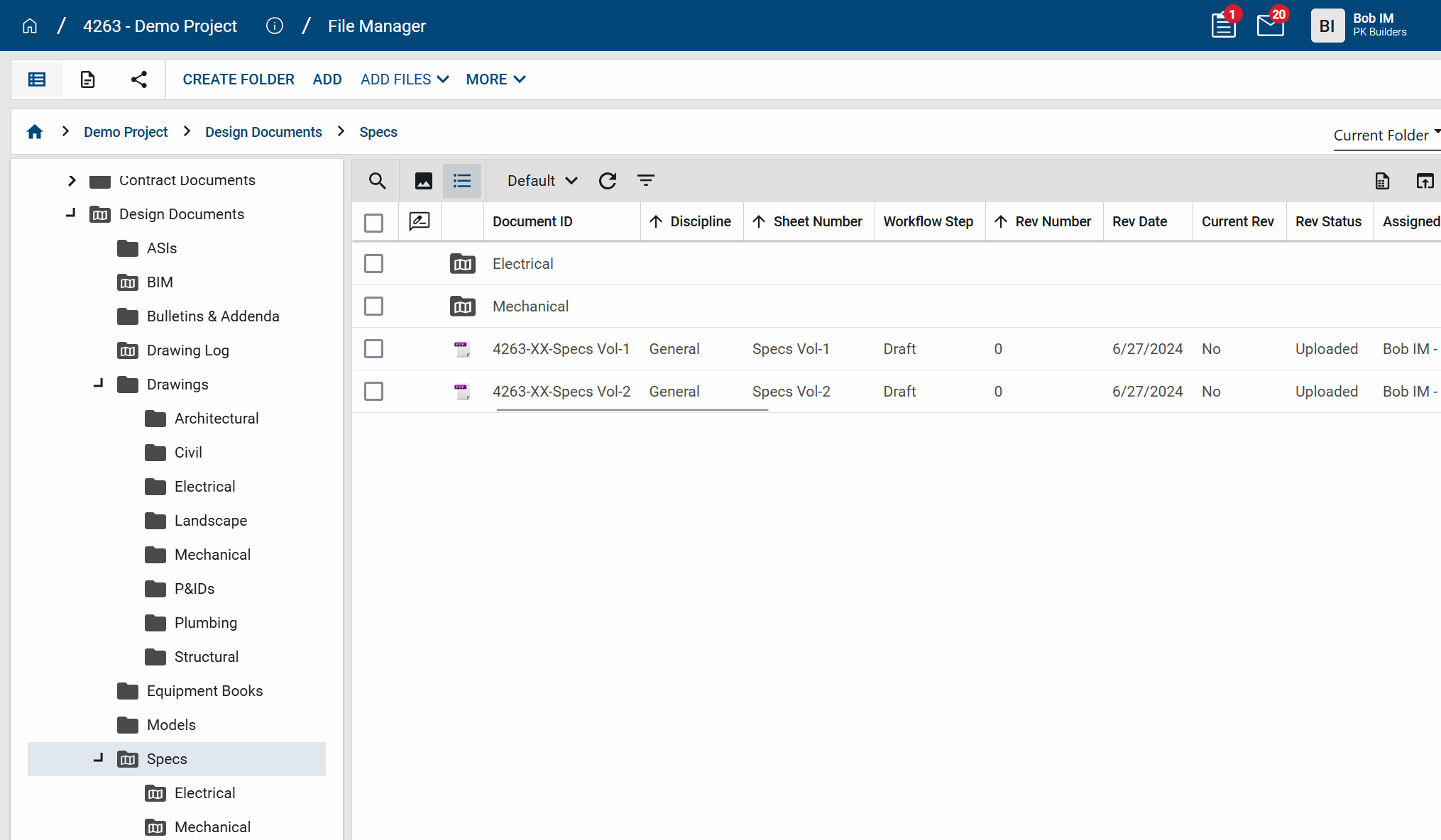Viewport: 1441px width, 840px height.
Task: Go to Design Documents breadcrumb link
Action: tap(263, 132)
